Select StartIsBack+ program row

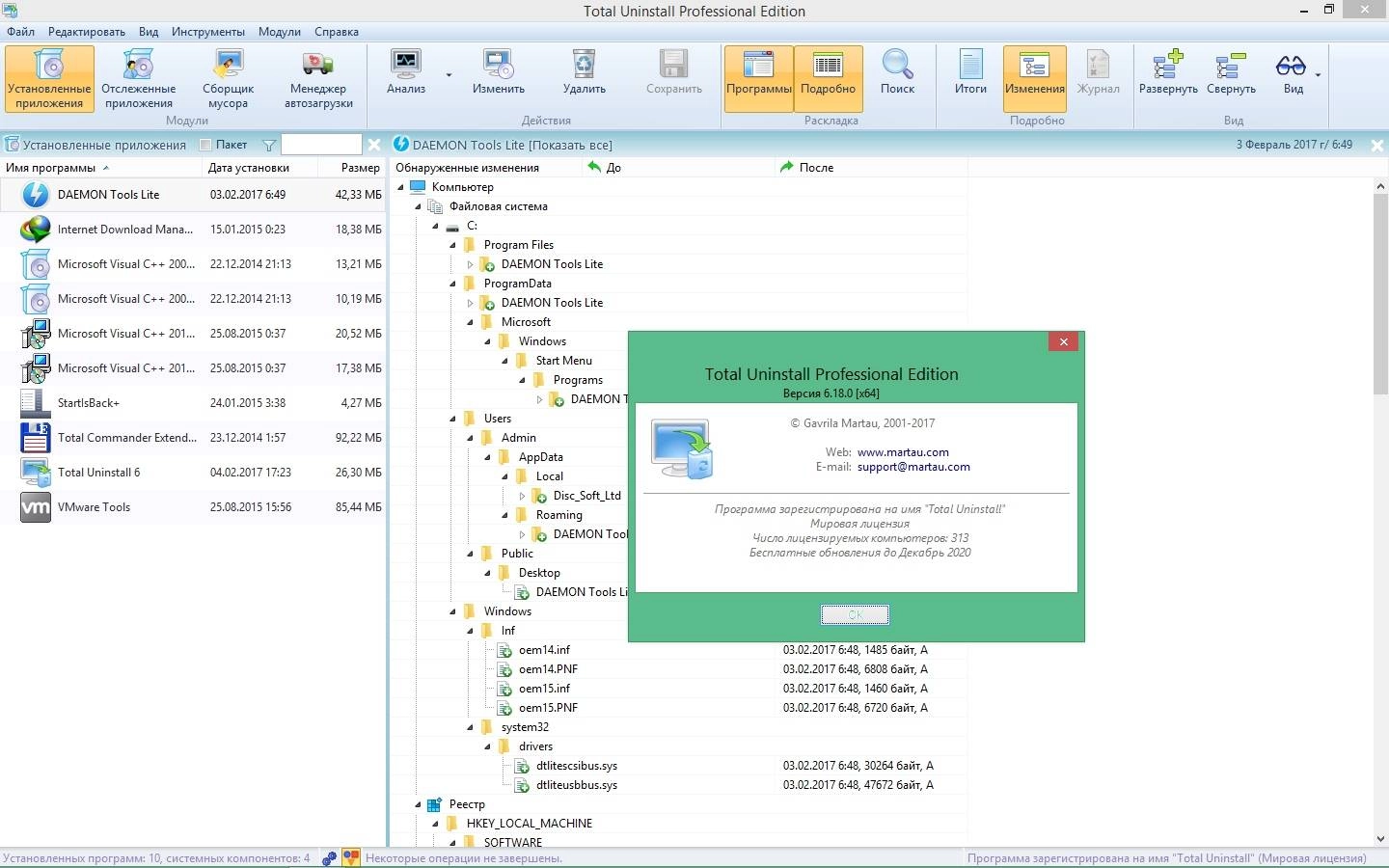click(x=193, y=403)
